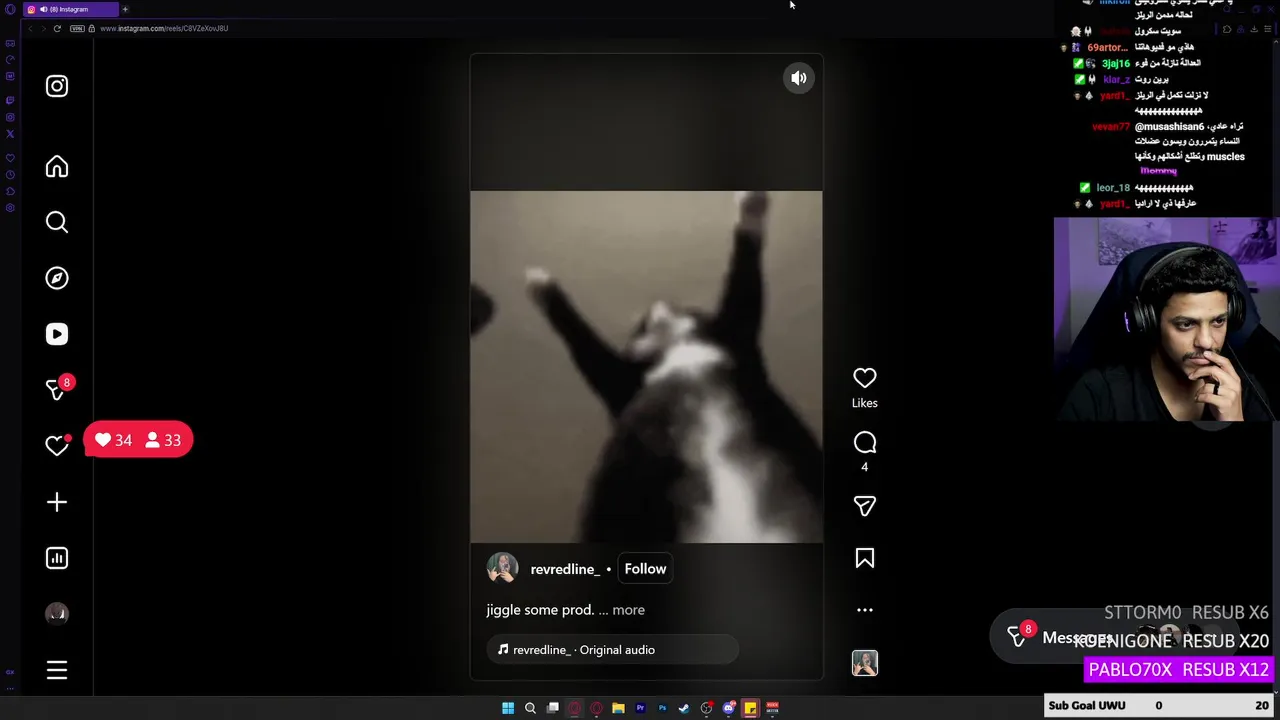Screen dimensions: 1280x720
Task: Click chat username 3jaj16 in stream chat
Action: coord(1116,63)
